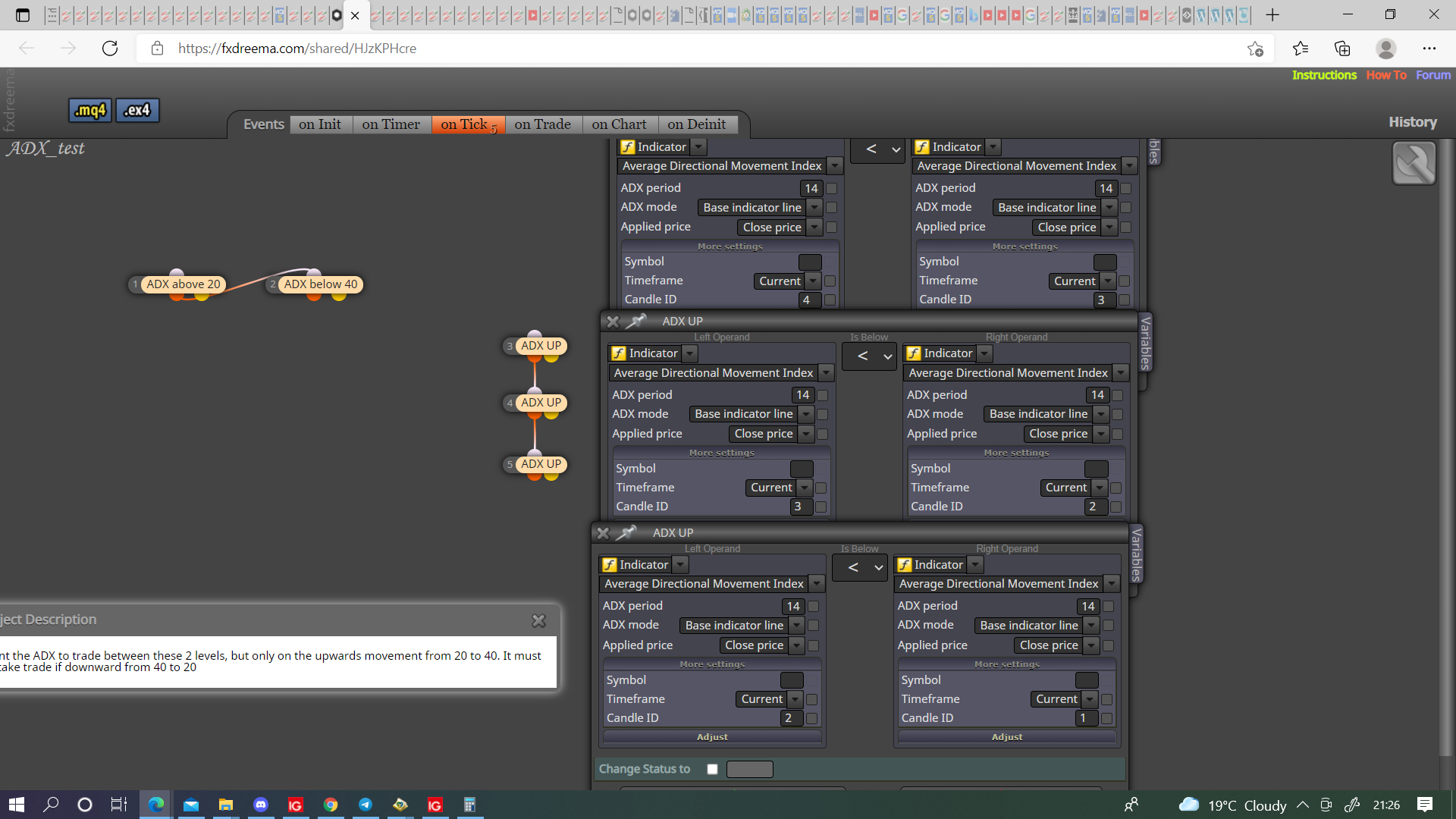Close the middle ADX UP dialog
This screenshot has height=819, width=1456.
[x=613, y=322]
